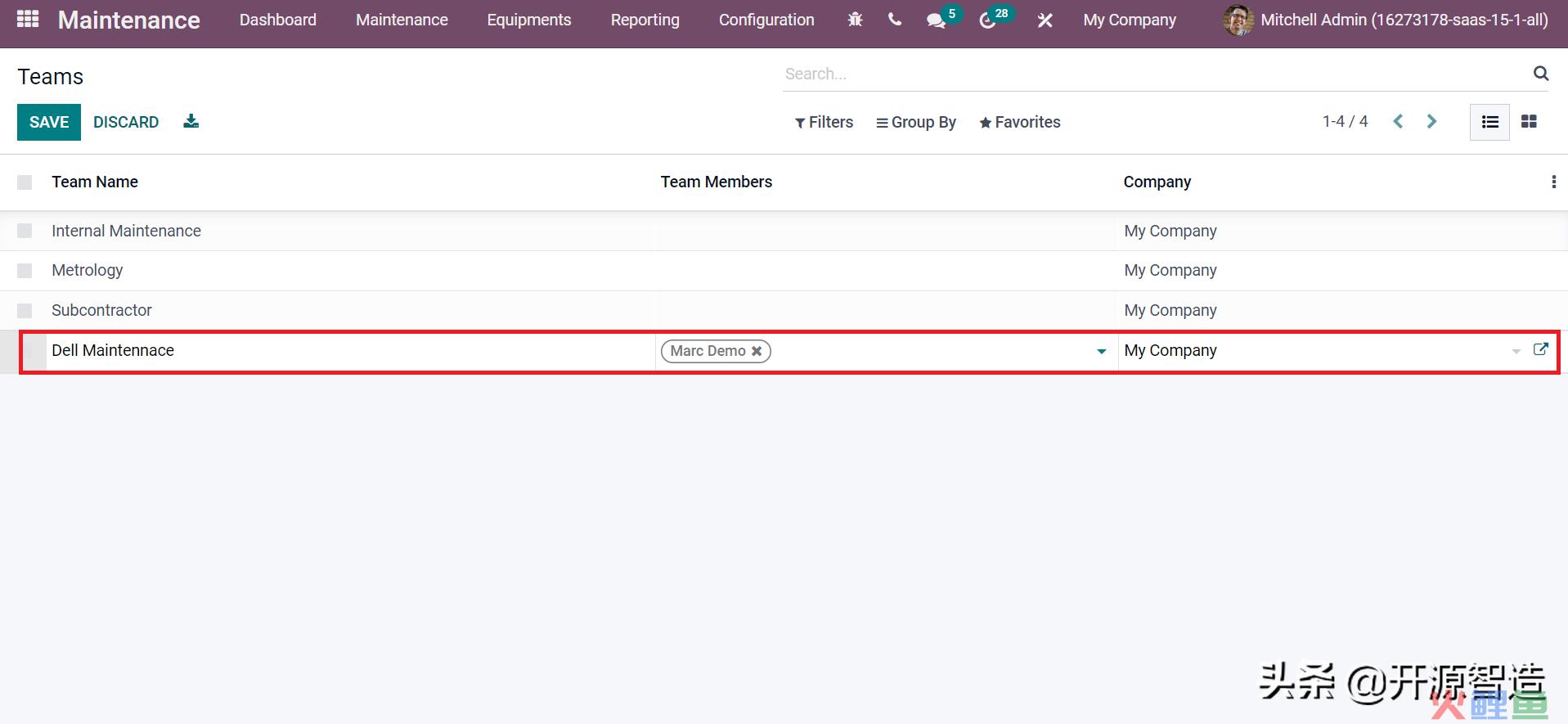Click the DISCARD button
Viewport: 1568px width, 724px height.
[126, 122]
